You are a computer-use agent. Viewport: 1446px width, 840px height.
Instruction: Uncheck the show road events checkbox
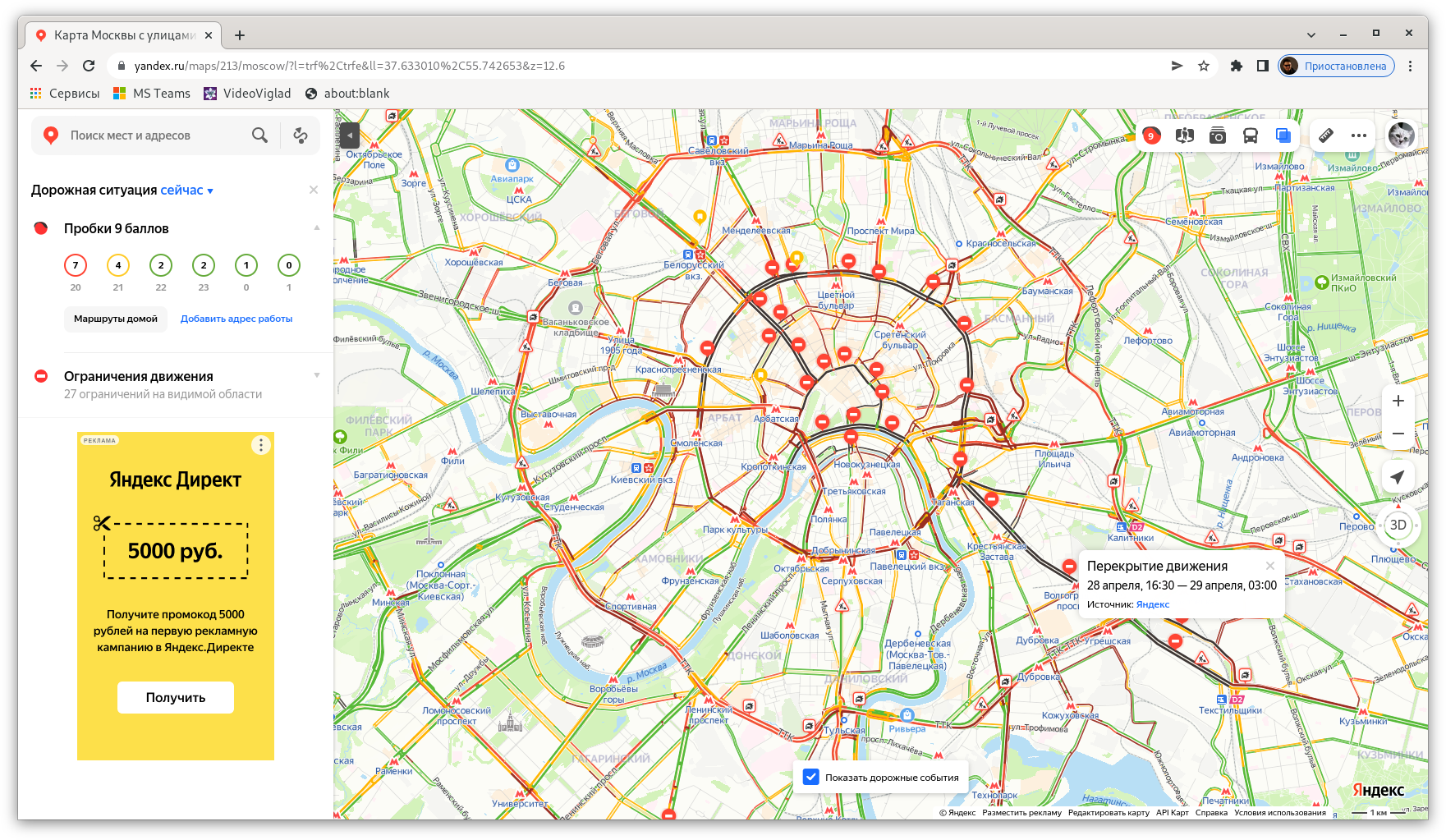tap(810, 777)
